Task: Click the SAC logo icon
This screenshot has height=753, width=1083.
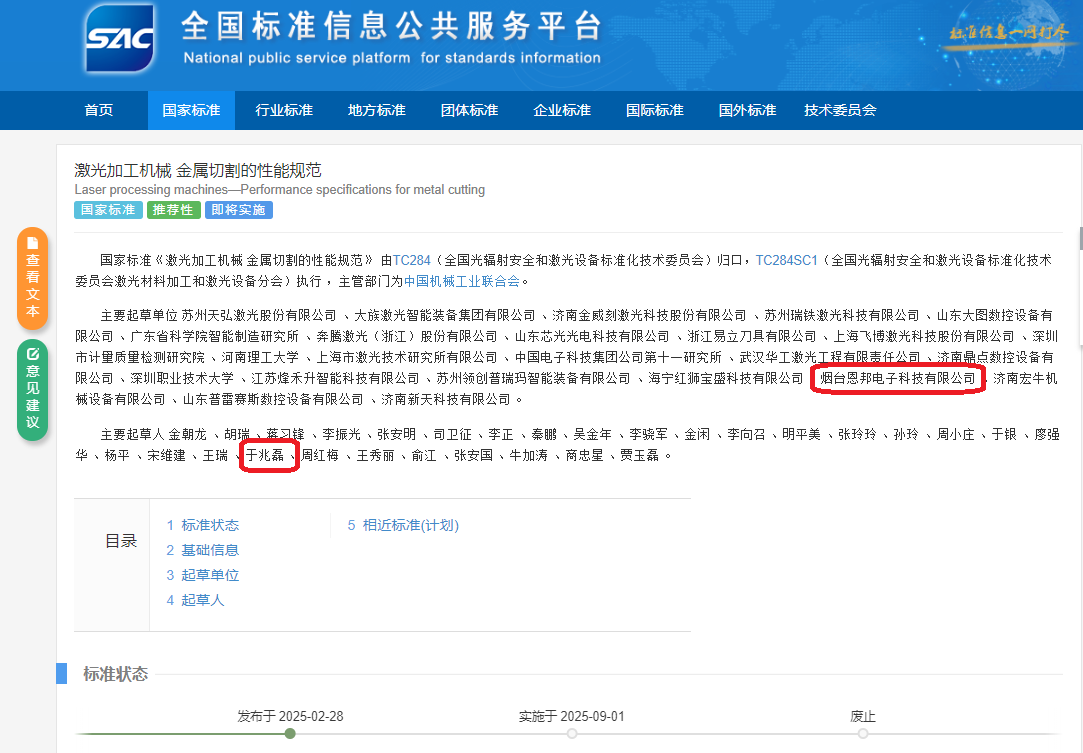Action: (x=119, y=38)
